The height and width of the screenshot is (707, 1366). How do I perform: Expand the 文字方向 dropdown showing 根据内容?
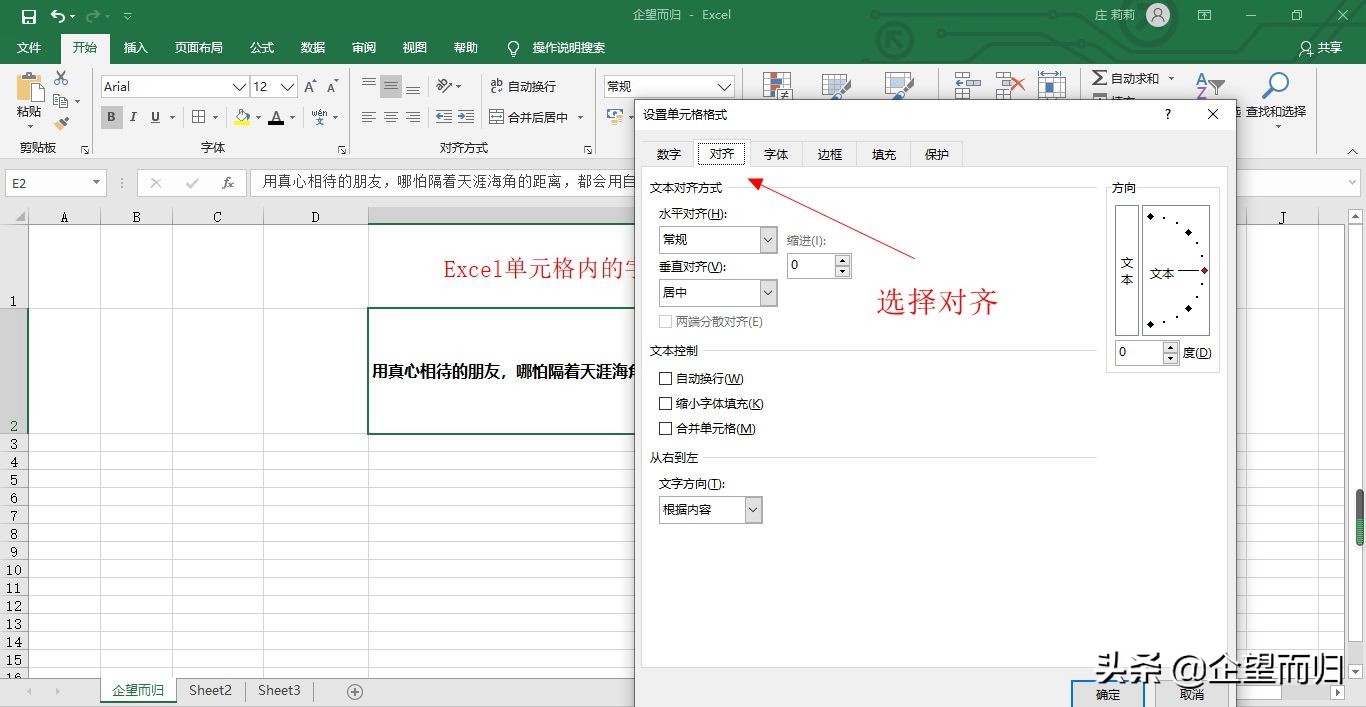752,509
